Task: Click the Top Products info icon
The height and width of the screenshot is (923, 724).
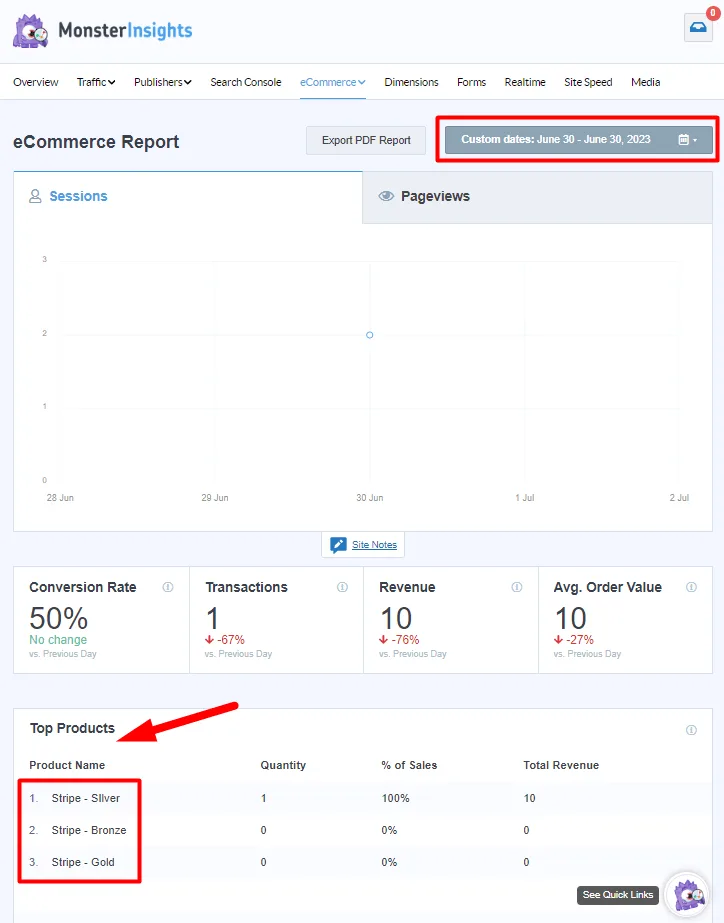Action: 691,730
